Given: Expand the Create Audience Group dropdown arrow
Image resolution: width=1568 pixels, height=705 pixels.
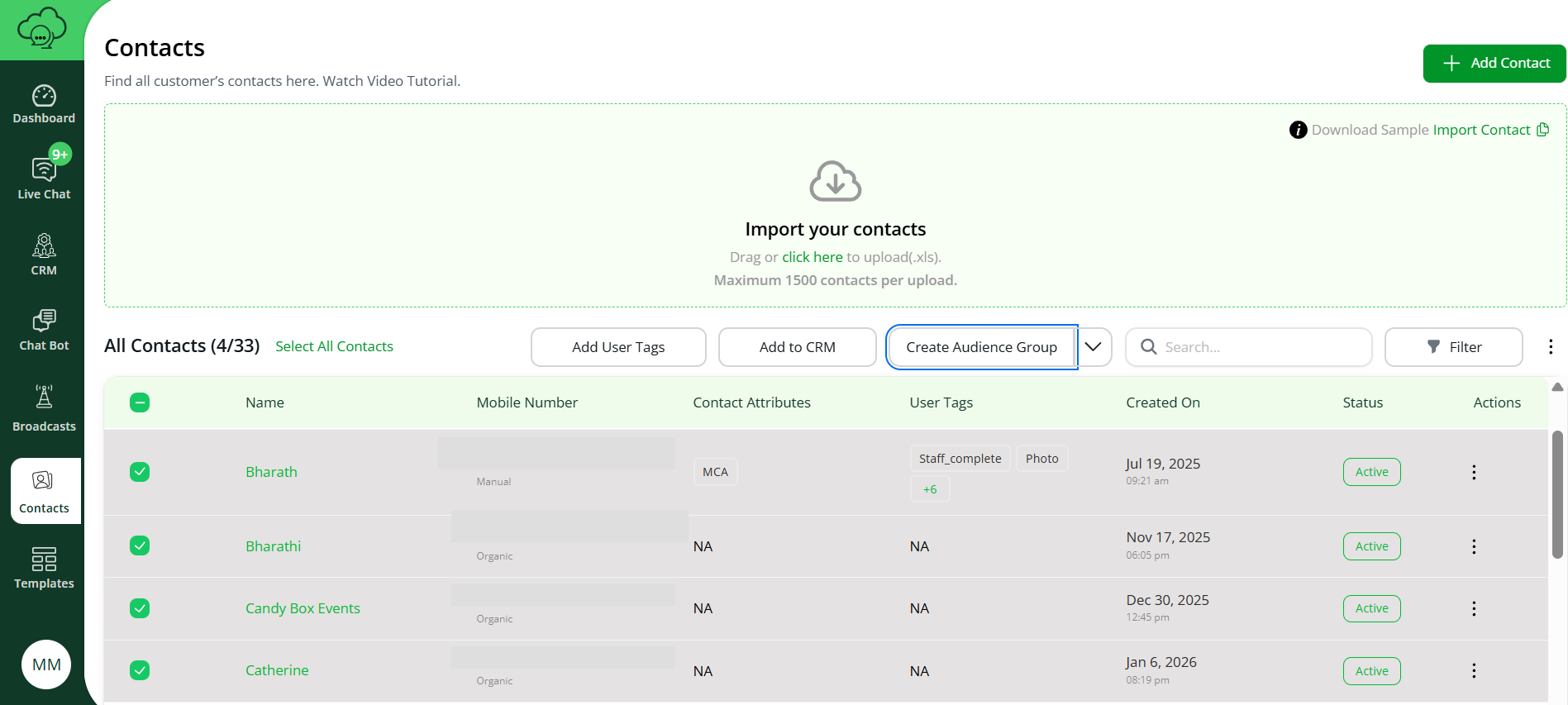Looking at the screenshot, I should pos(1093,347).
